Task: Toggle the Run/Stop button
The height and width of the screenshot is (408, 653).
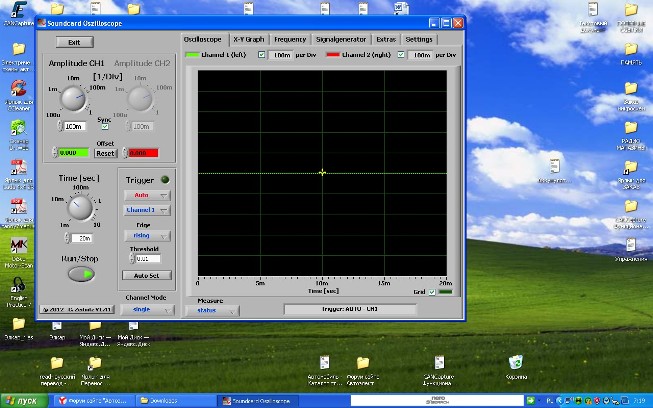Action: [81, 274]
